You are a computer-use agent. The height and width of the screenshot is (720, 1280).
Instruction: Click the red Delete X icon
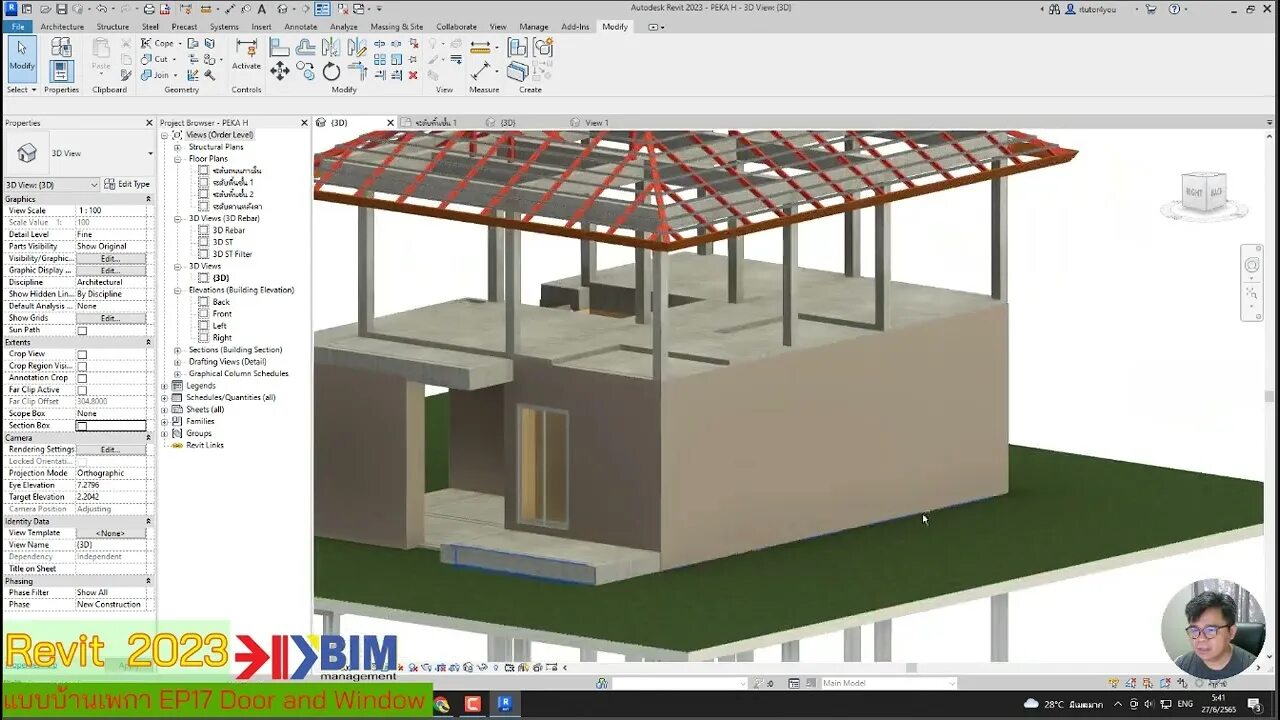[x=413, y=75]
